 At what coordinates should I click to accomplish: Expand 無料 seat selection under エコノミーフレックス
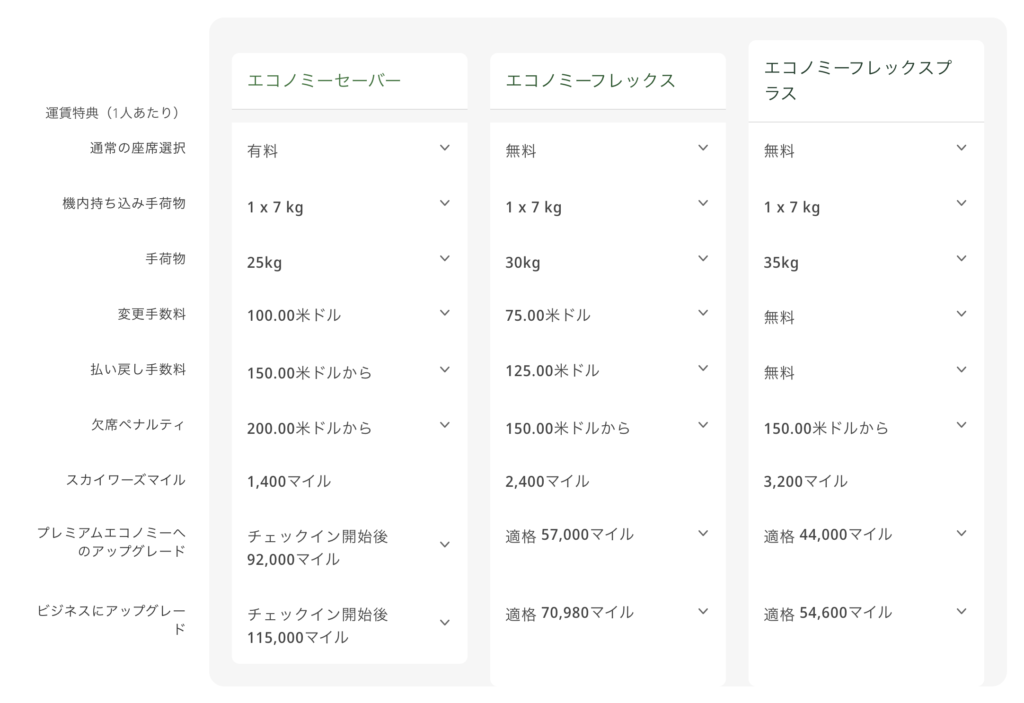click(x=703, y=148)
